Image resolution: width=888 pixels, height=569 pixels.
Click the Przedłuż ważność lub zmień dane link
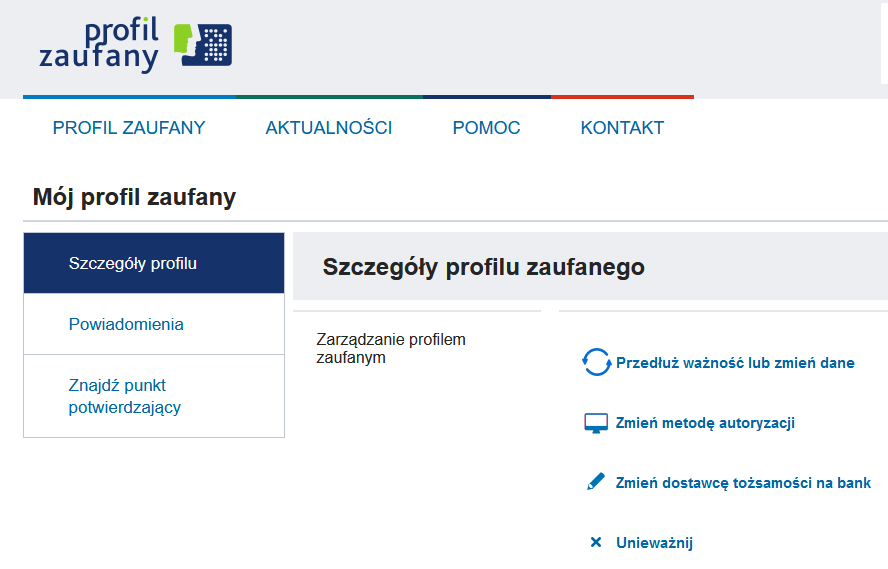(x=735, y=363)
